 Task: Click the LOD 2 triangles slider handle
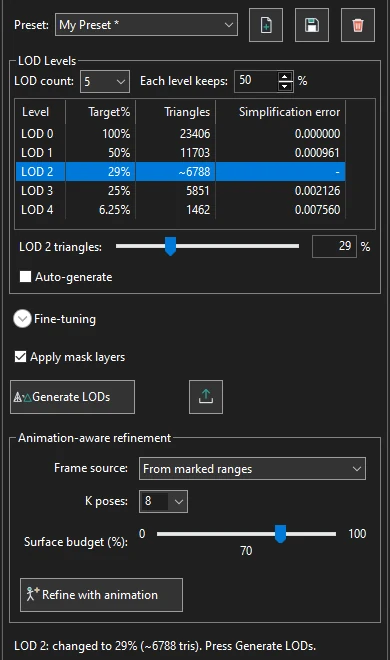[x=170, y=246]
